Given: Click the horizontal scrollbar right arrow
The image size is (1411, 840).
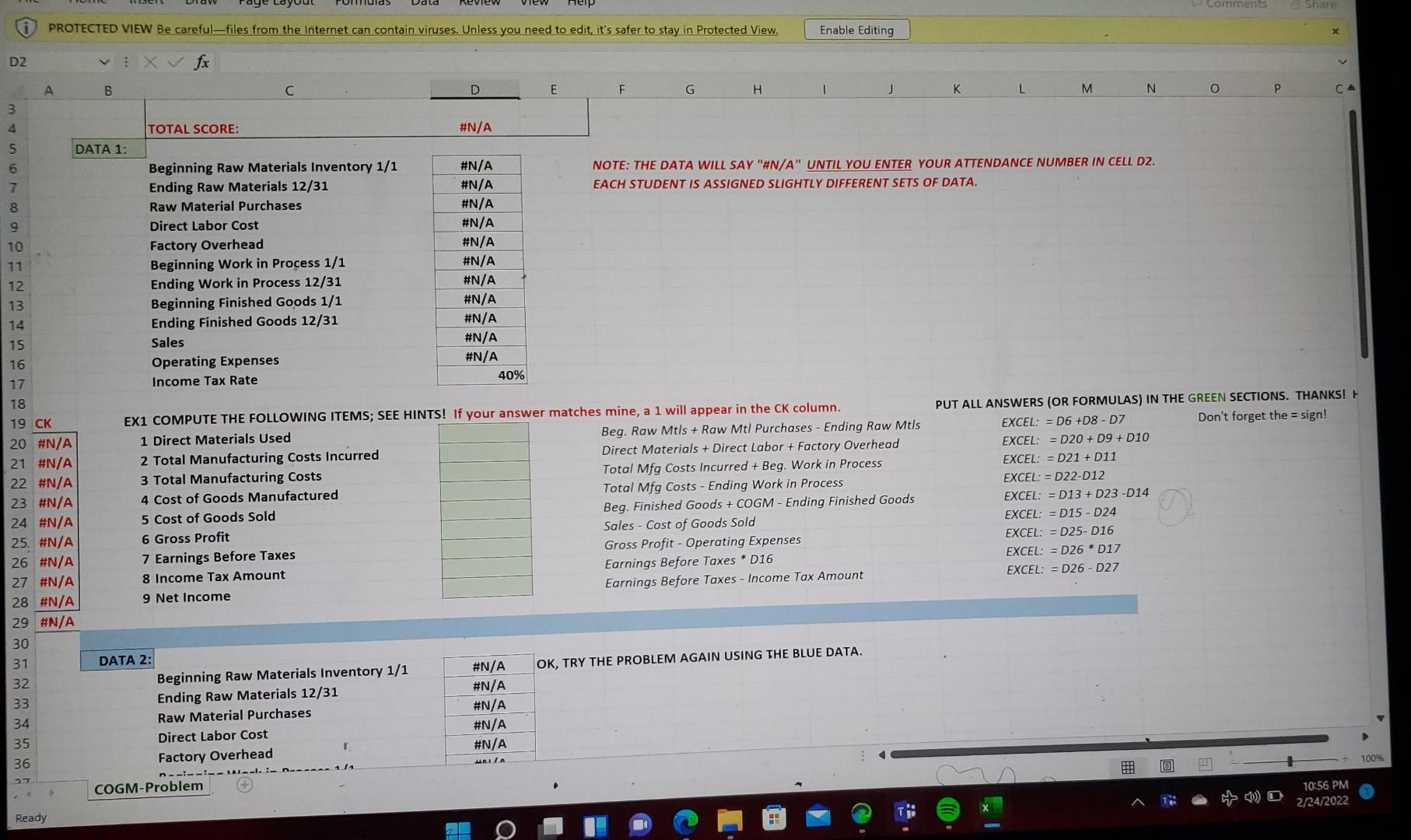Looking at the screenshot, I should tap(1364, 737).
